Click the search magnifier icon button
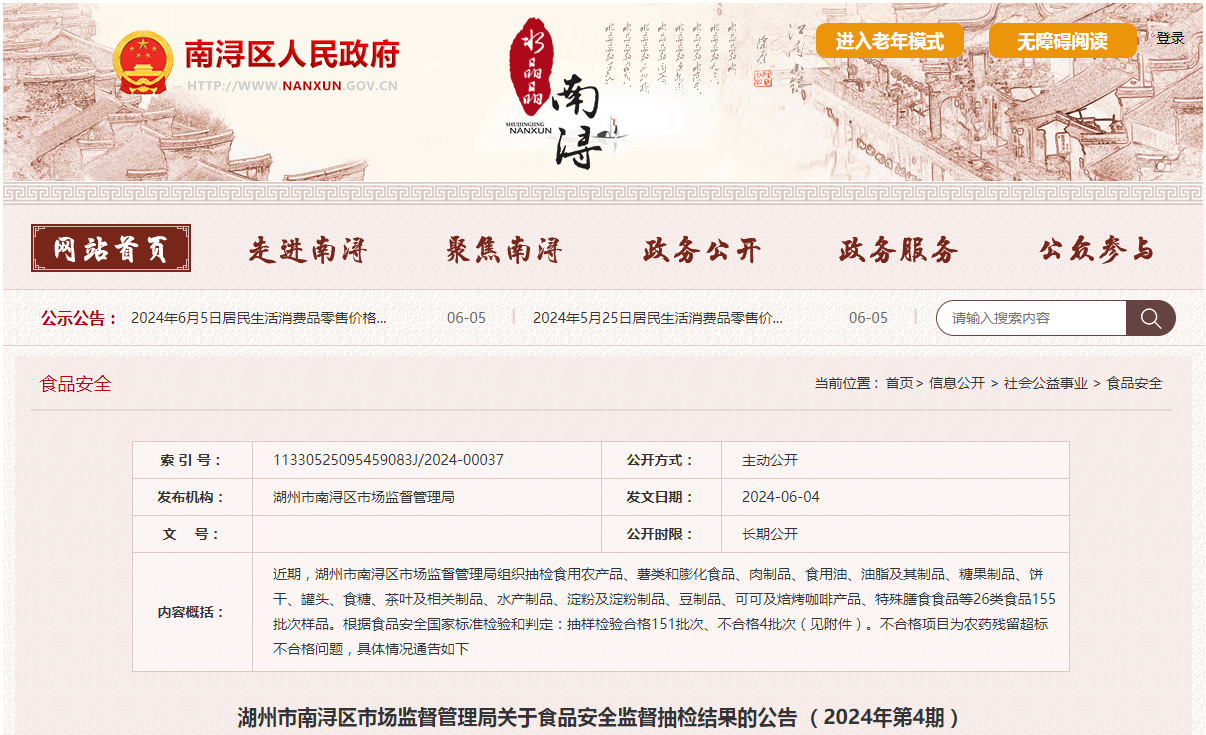This screenshot has height=735, width=1206. point(1151,318)
